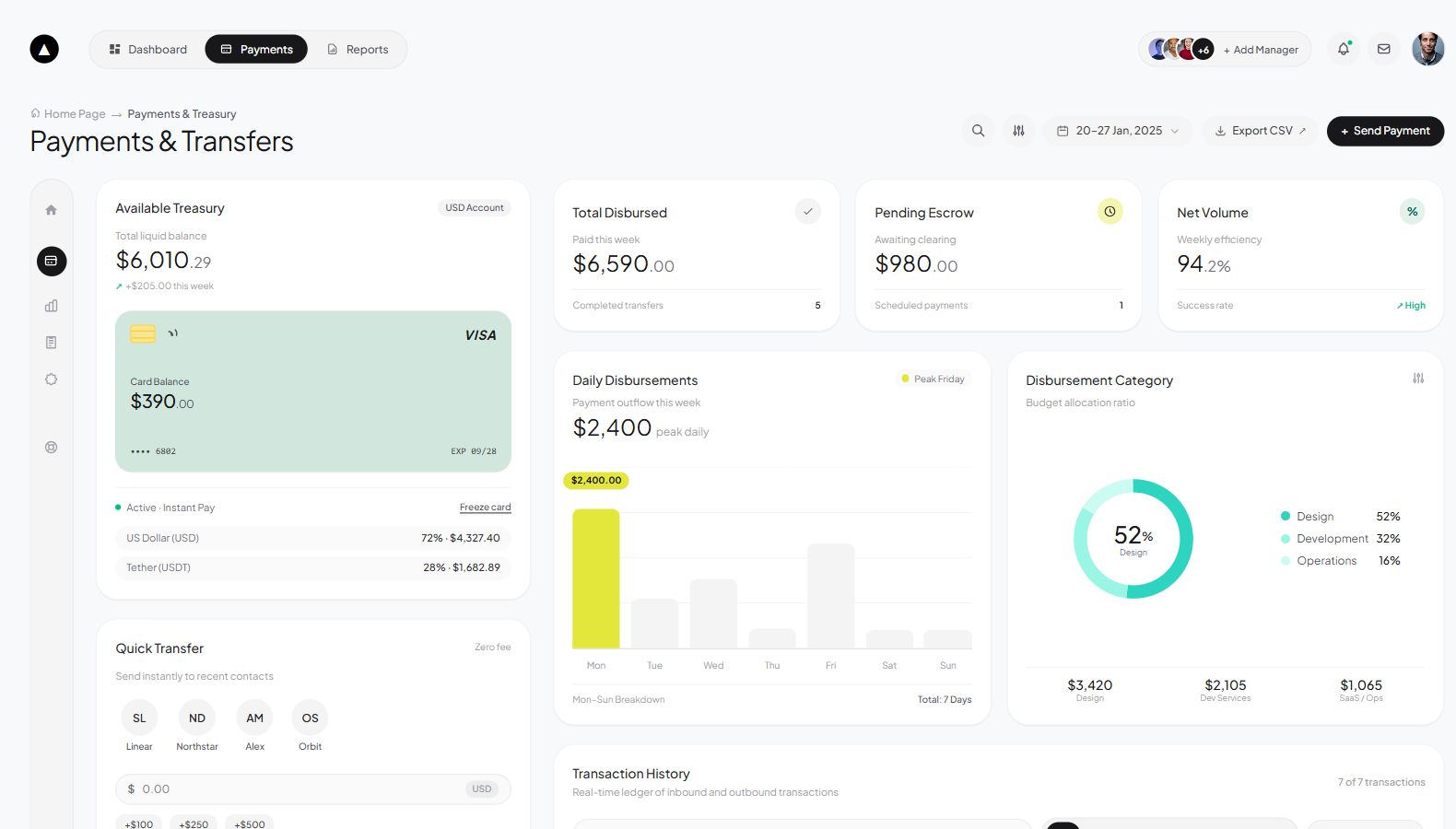Click Development legend color dot

tap(1286, 539)
